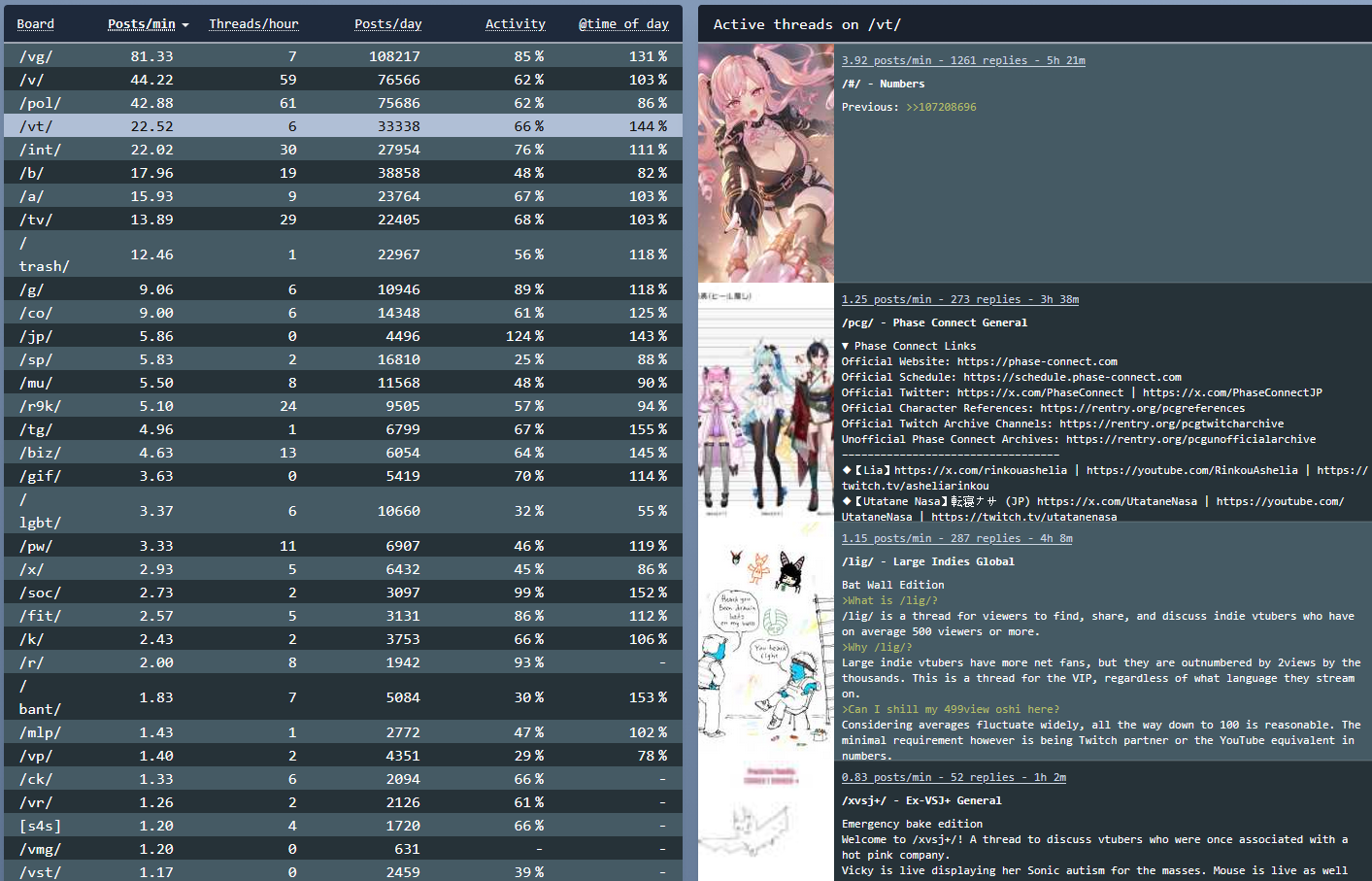This screenshot has width=1372, height=881.
Task: Select the /vmg/ board row
Action: point(343,849)
